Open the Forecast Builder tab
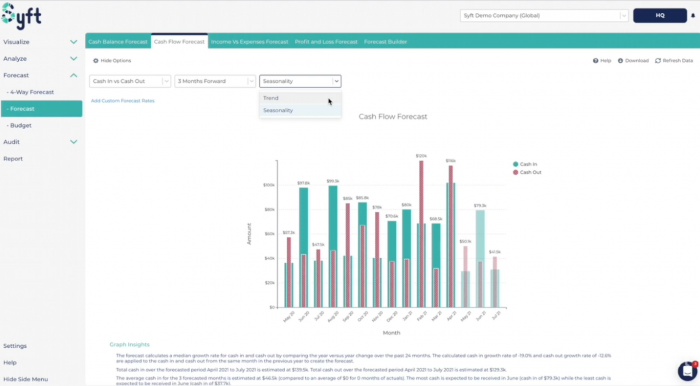 (x=385, y=42)
